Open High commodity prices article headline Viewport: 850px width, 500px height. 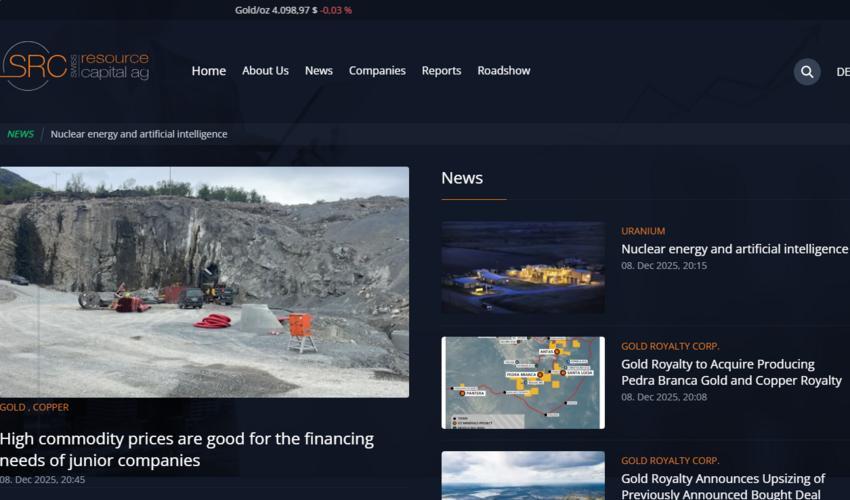click(x=187, y=449)
